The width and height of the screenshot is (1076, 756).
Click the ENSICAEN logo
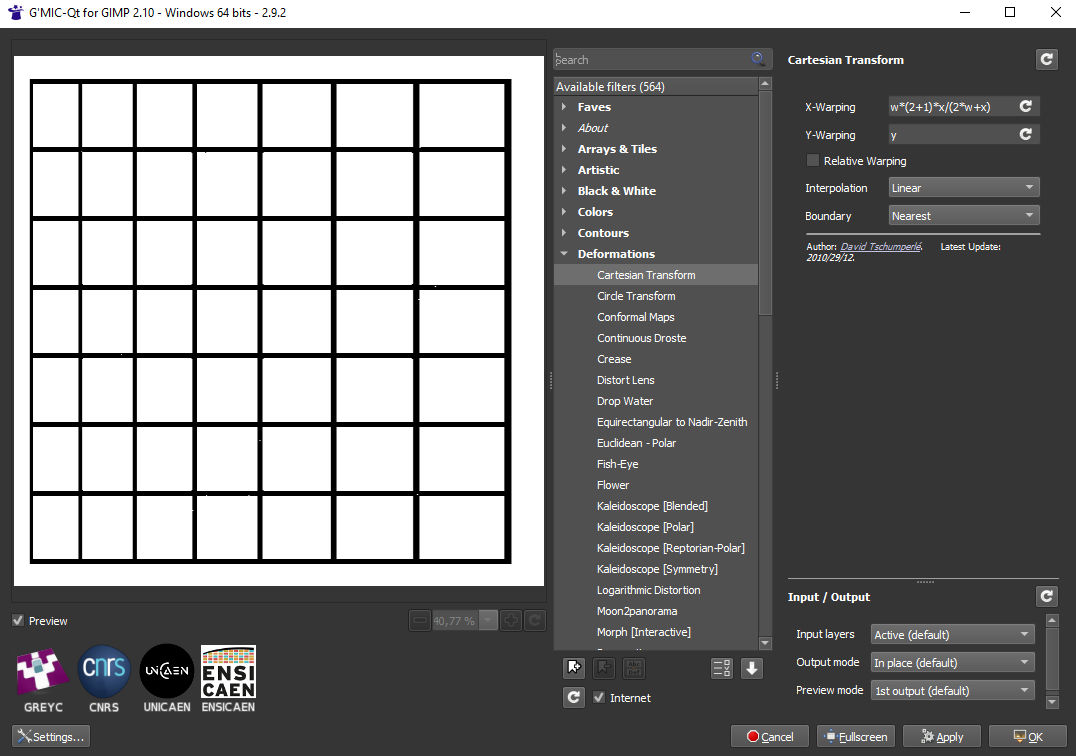point(229,678)
